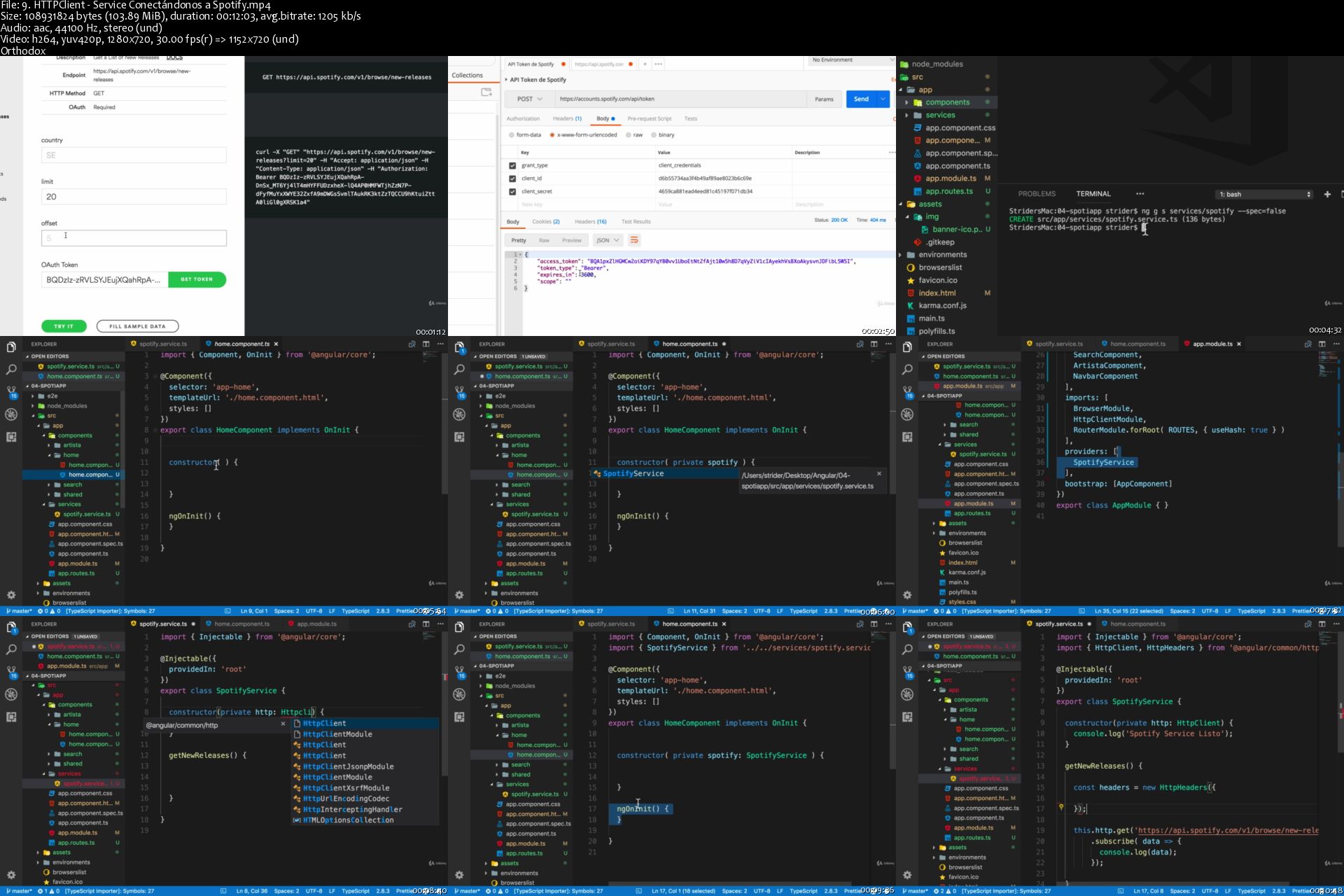Click the blue Send button
The height and width of the screenshot is (896, 1344).
point(861,99)
